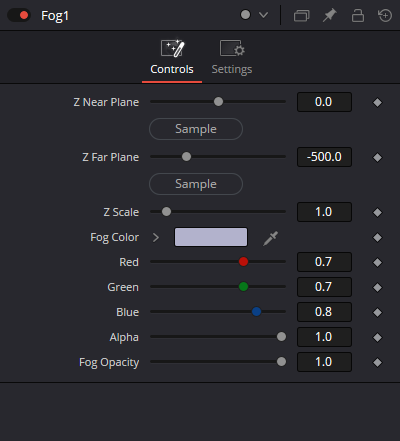Add keyframe for Z Far Plane
Image resolution: width=400 pixels, height=441 pixels.
click(377, 157)
